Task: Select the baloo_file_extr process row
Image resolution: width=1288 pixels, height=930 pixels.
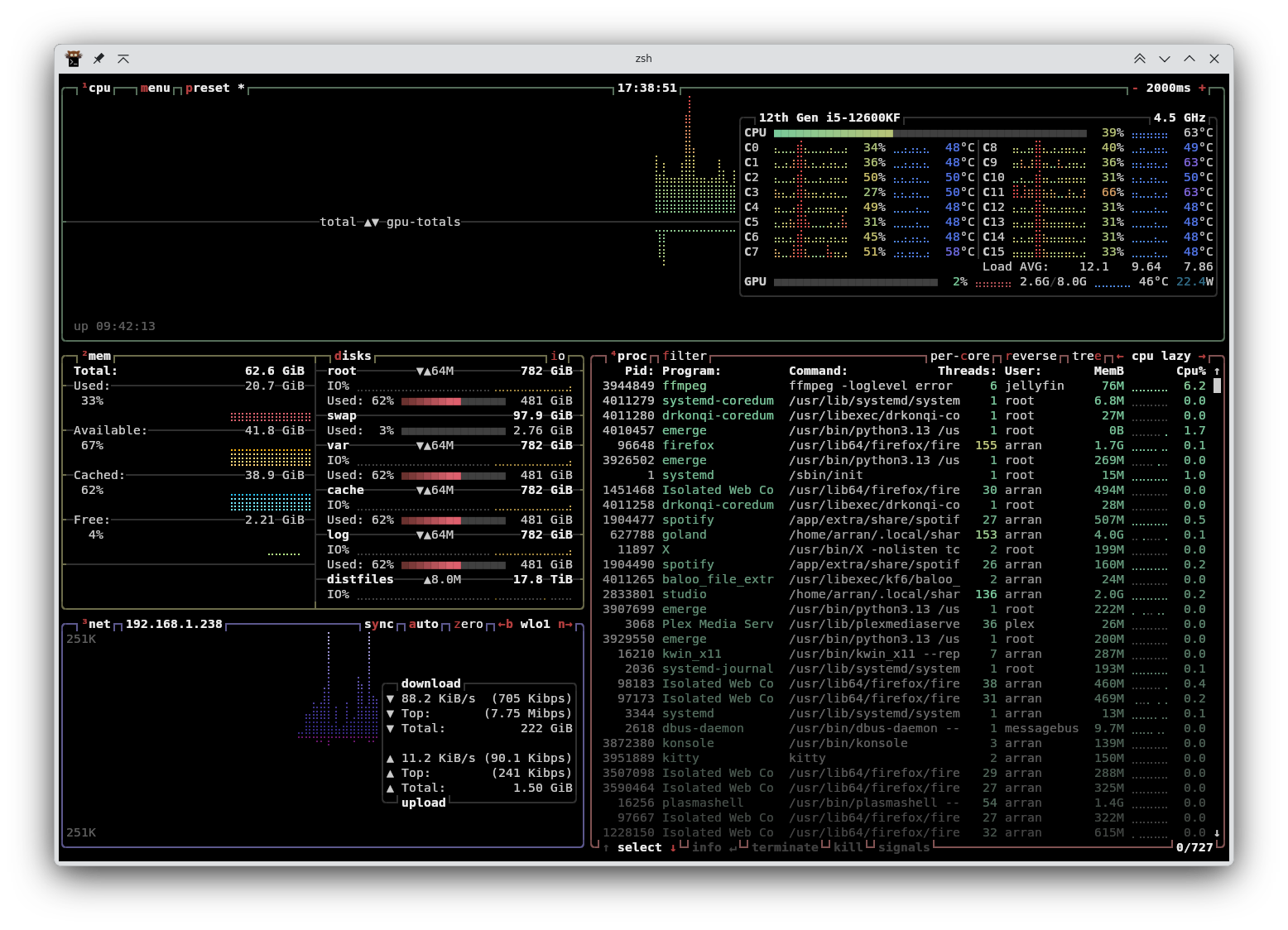Action: pos(904,580)
